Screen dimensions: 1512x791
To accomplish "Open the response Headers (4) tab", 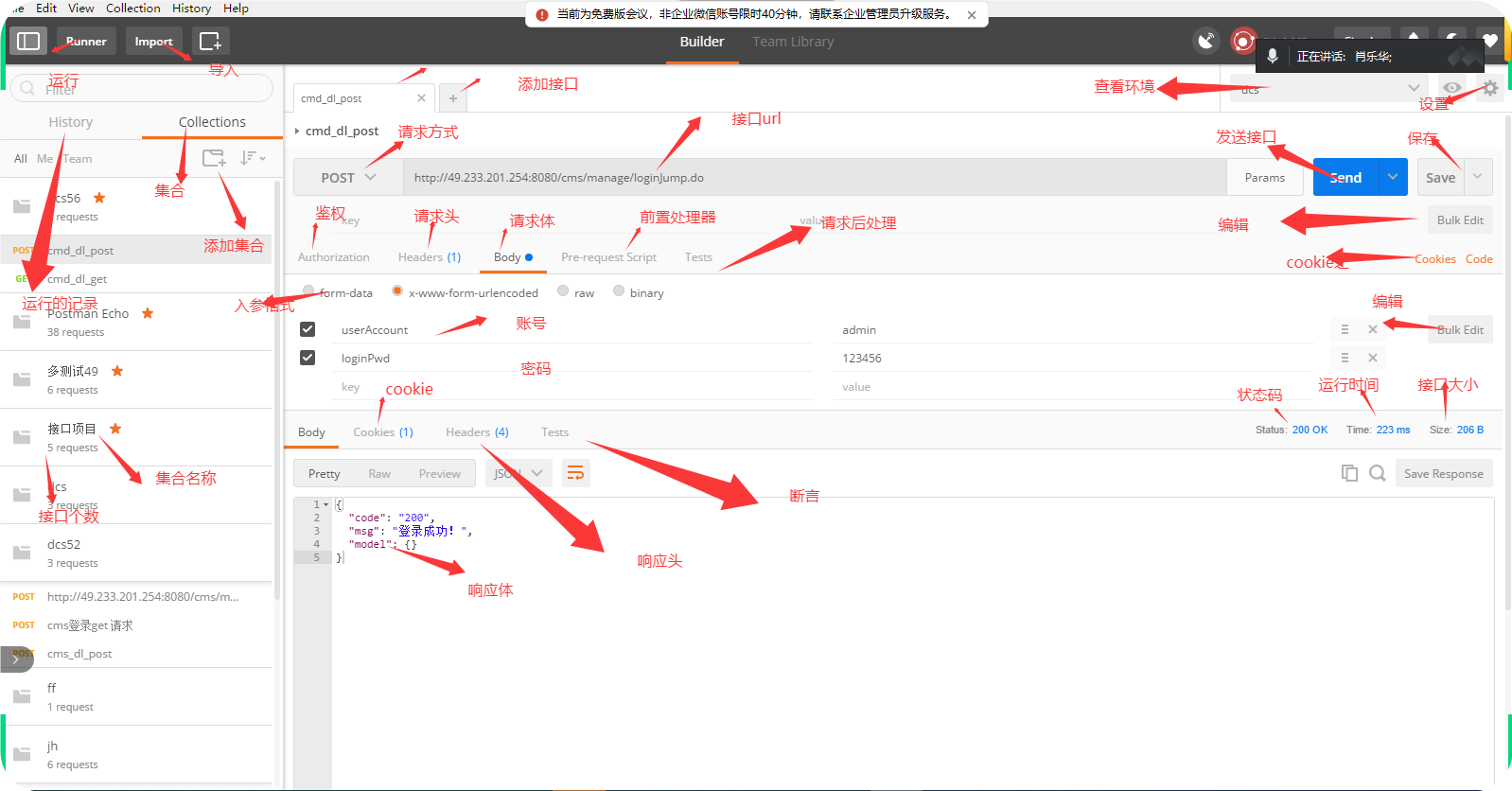I will coord(477,432).
